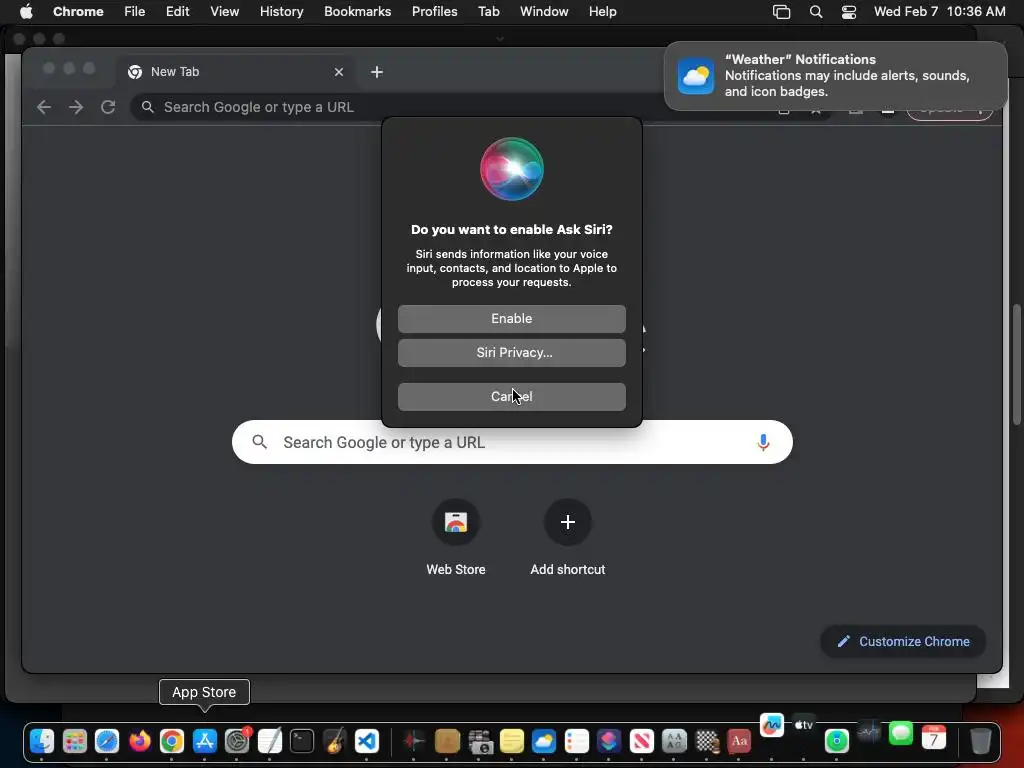Cancel the Ask Siri dialog

point(511,396)
